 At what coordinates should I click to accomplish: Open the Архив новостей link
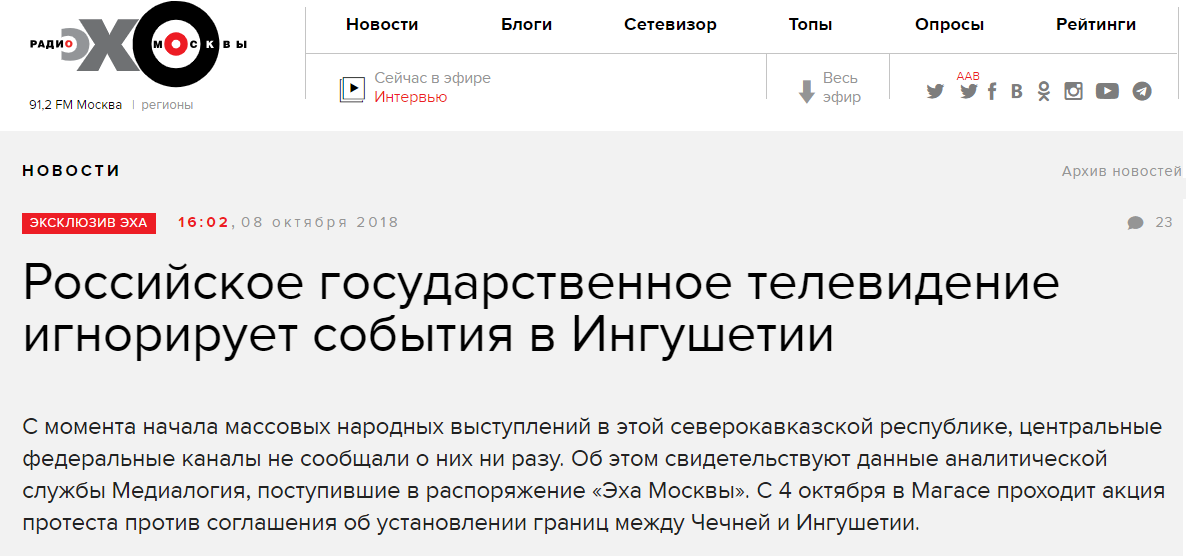(1122, 171)
